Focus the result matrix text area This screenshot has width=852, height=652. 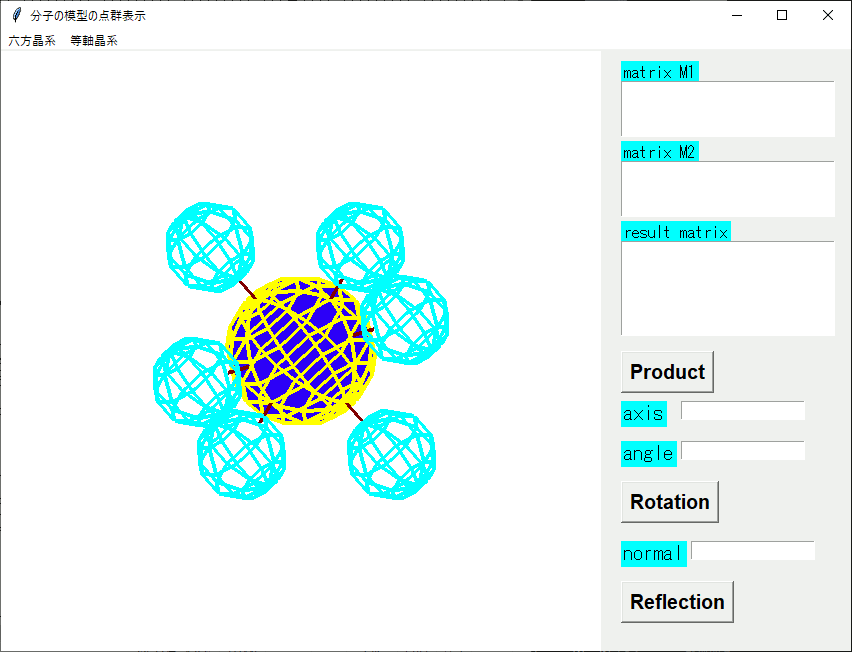pos(728,288)
